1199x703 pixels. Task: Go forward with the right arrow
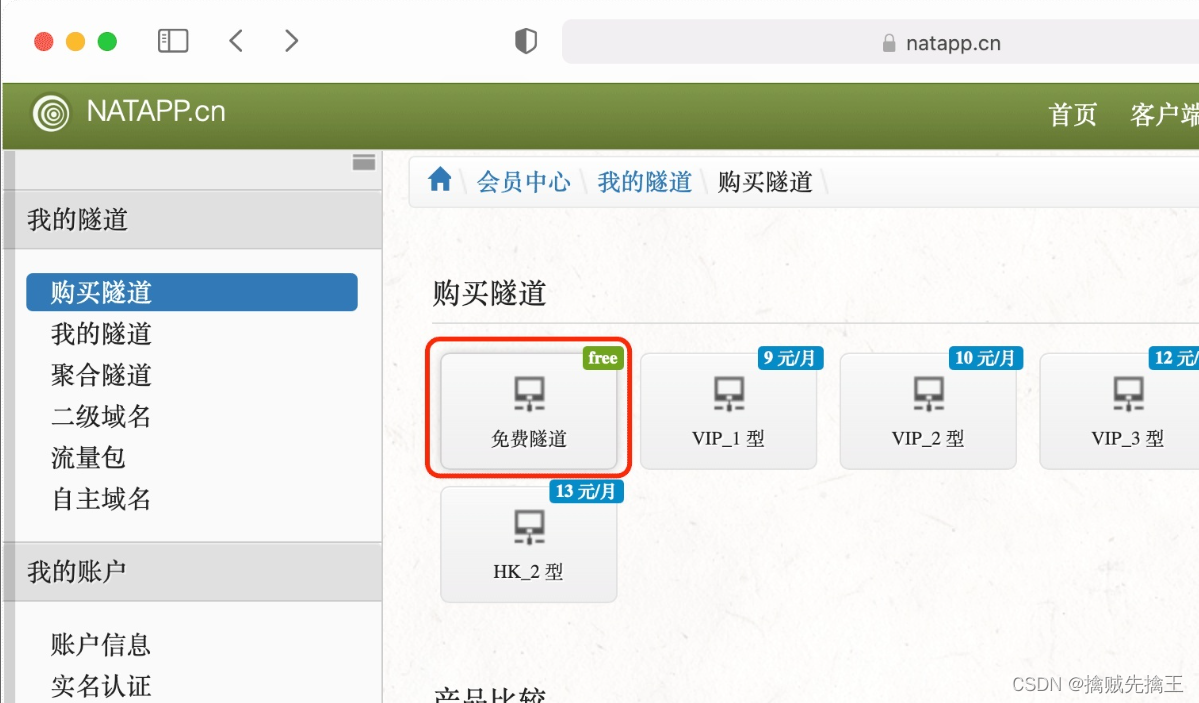coord(291,41)
